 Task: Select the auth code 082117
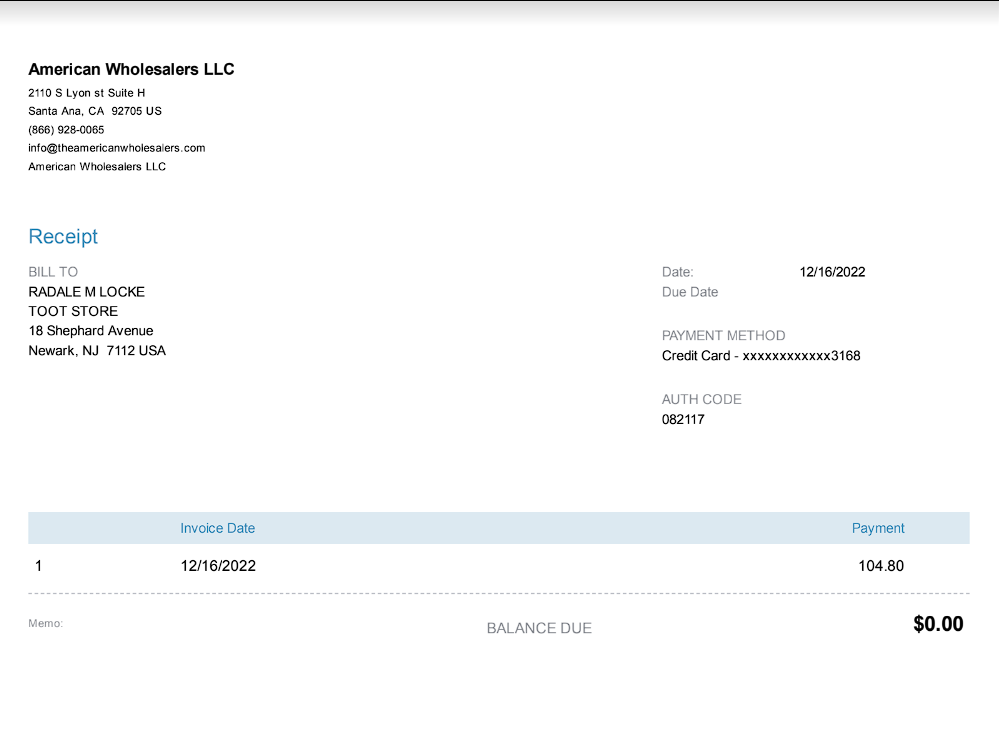(x=683, y=419)
